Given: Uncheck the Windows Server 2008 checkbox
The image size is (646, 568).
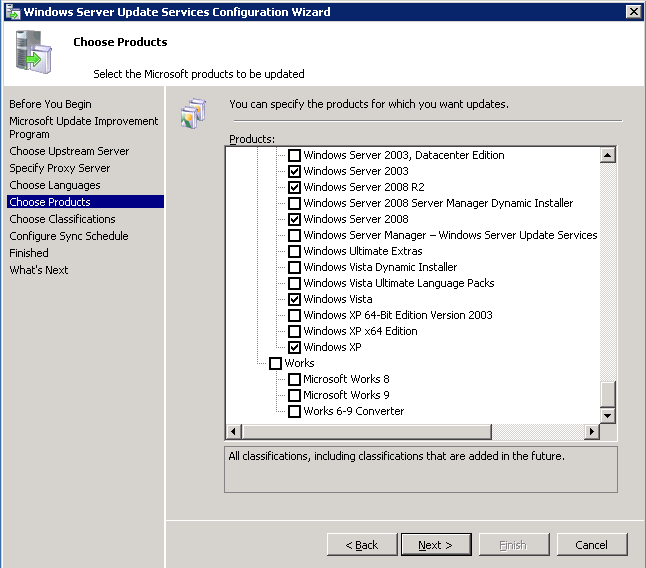Looking at the screenshot, I should tap(294, 219).
